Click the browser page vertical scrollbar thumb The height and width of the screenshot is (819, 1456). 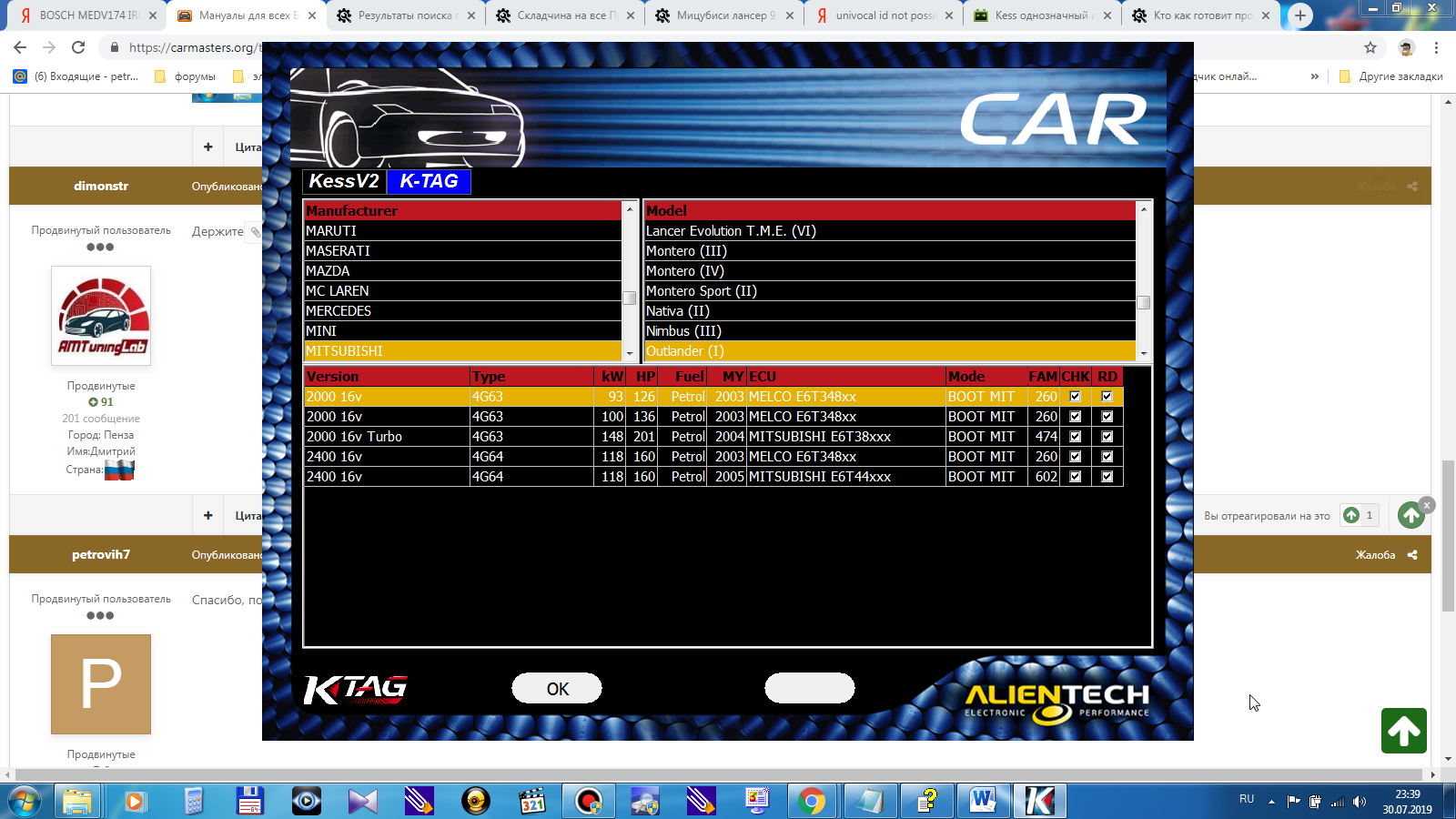1448,537
